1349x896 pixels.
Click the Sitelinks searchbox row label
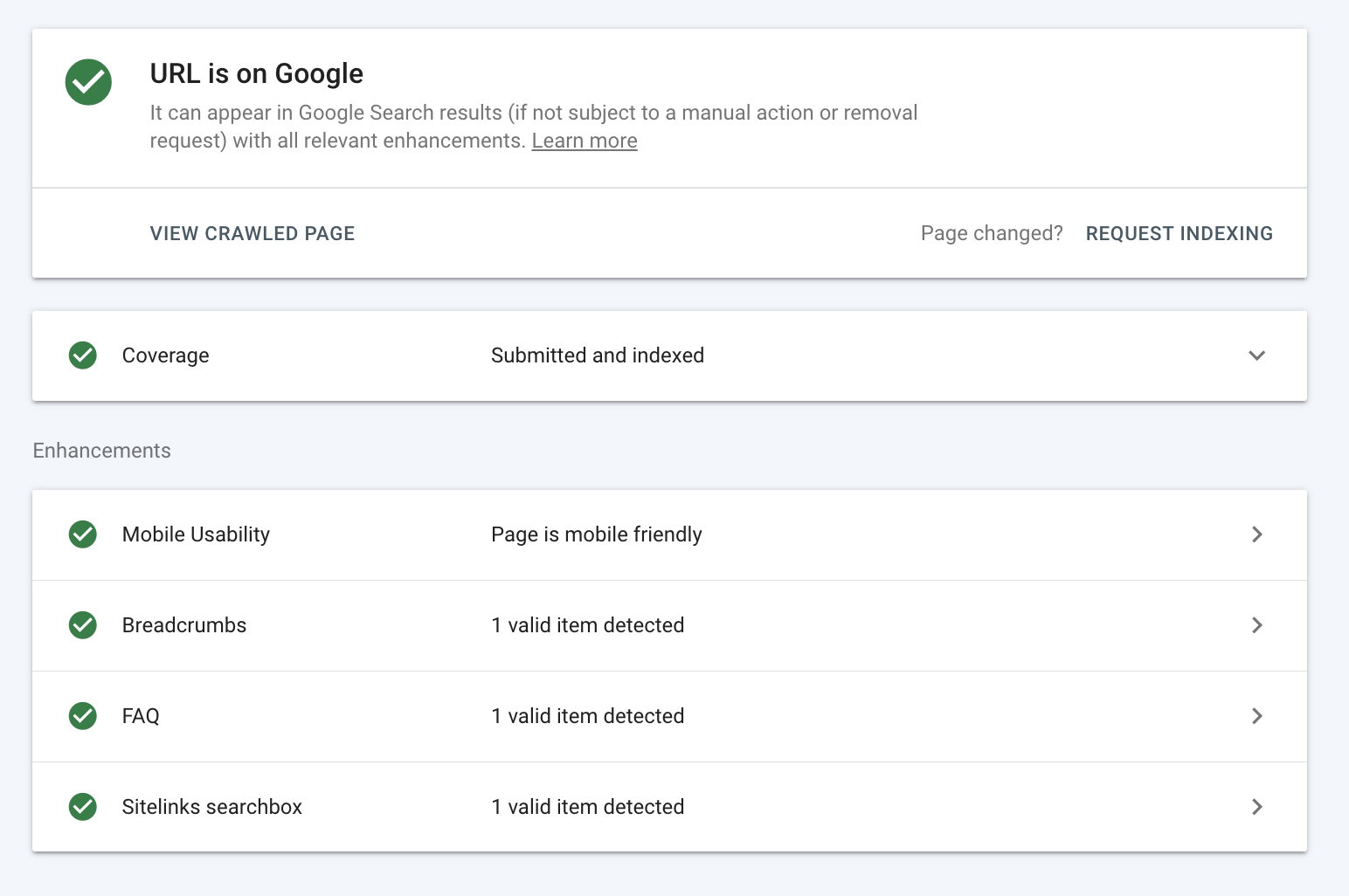point(212,807)
